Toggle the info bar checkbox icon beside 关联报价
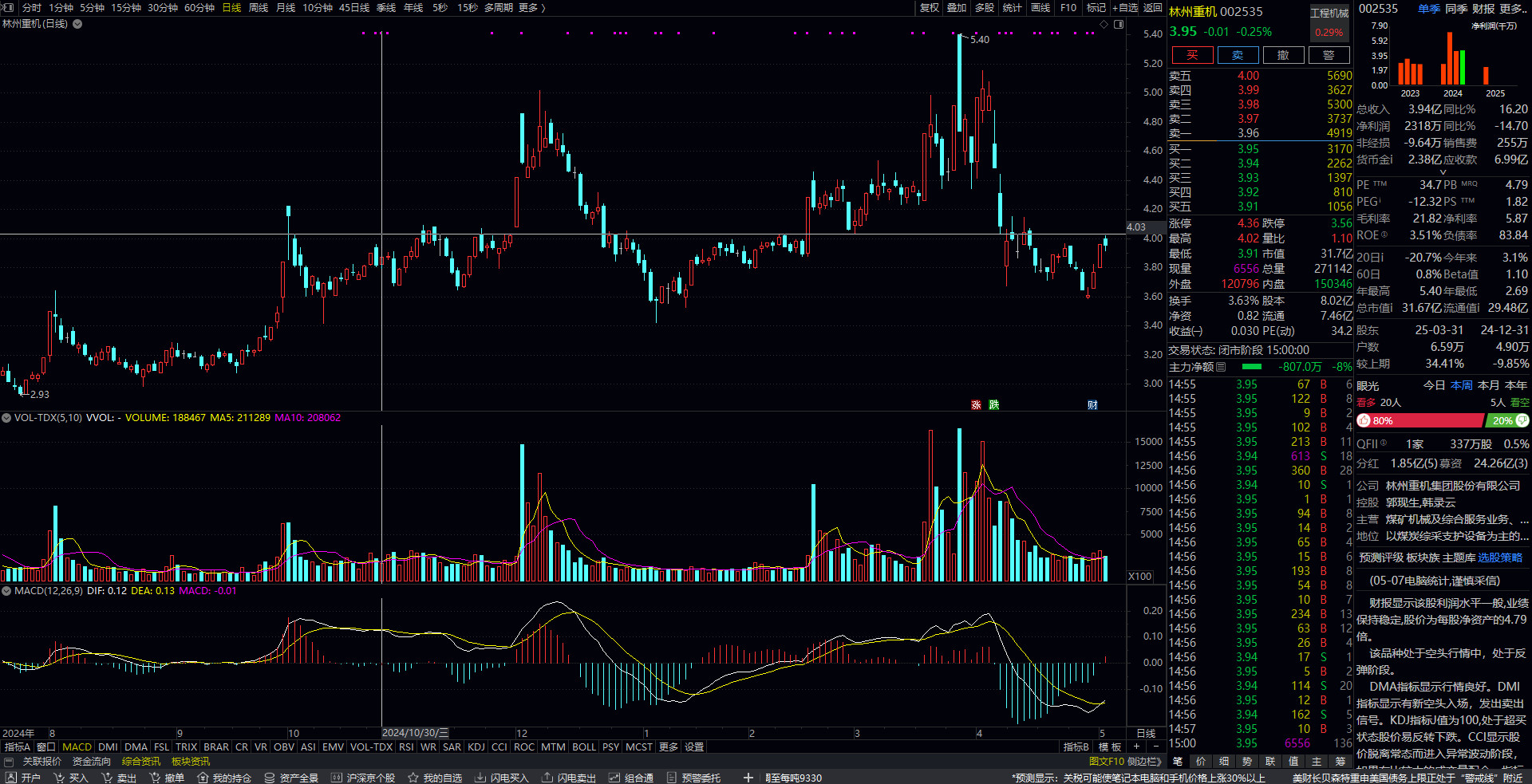The image size is (1532, 784). pyautogui.click(x=9, y=762)
